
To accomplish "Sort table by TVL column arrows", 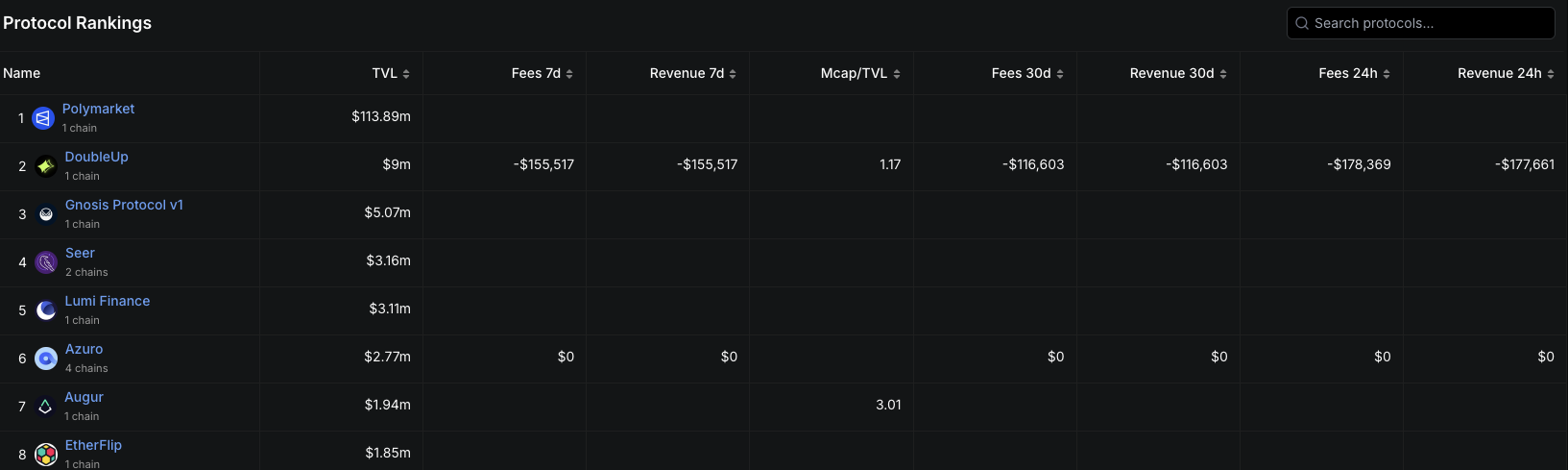I will click(406, 74).
